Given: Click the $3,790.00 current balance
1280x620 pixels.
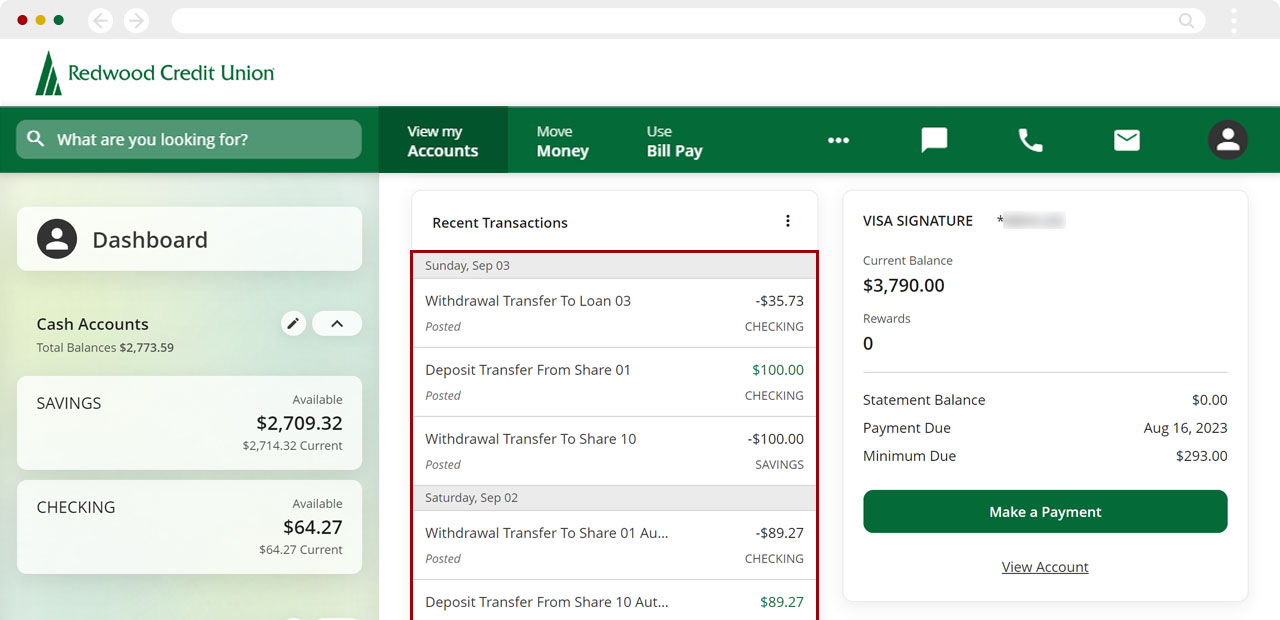Looking at the screenshot, I should (x=904, y=286).
